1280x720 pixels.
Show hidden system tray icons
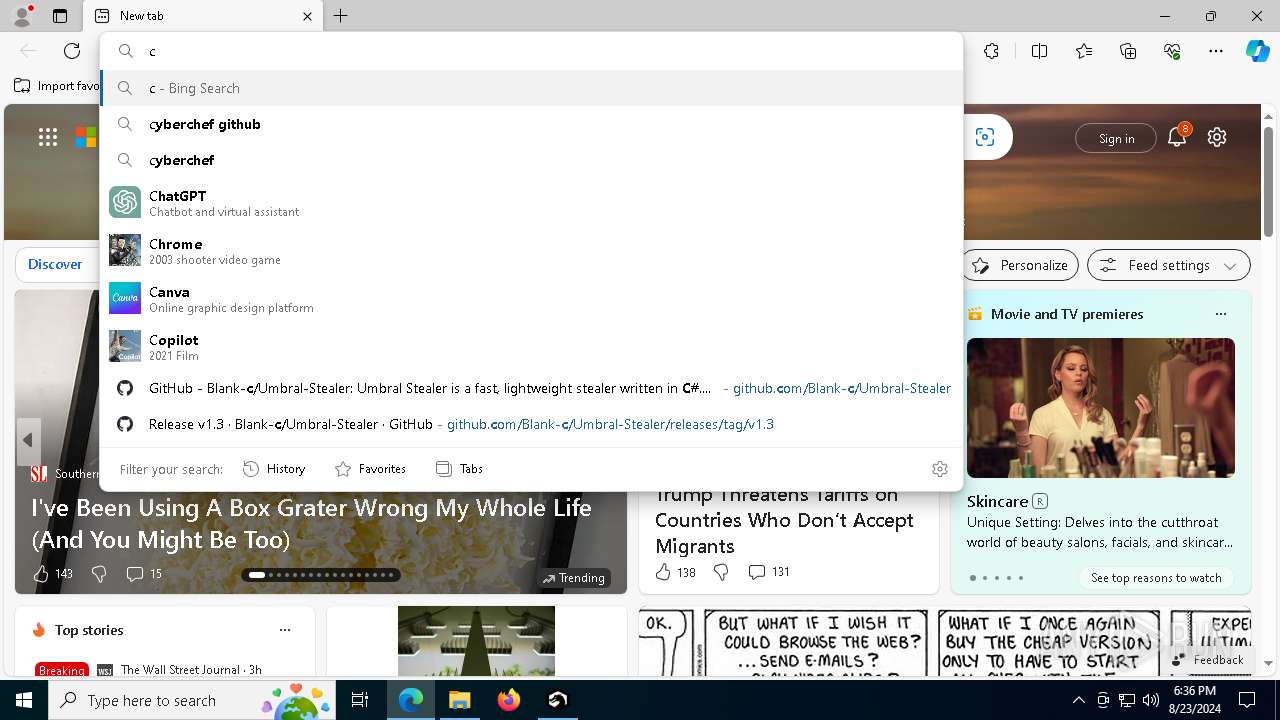pos(1078,700)
